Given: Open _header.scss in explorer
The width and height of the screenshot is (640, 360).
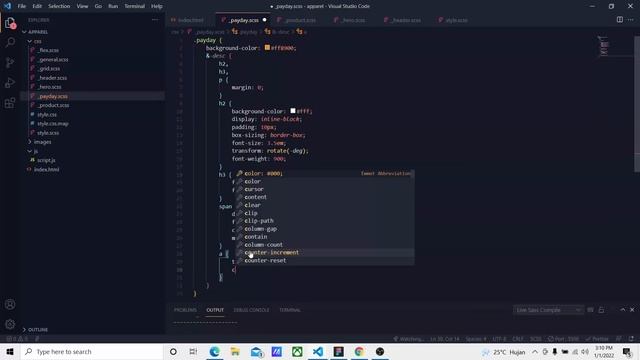Looking at the screenshot, I should (52, 78).
